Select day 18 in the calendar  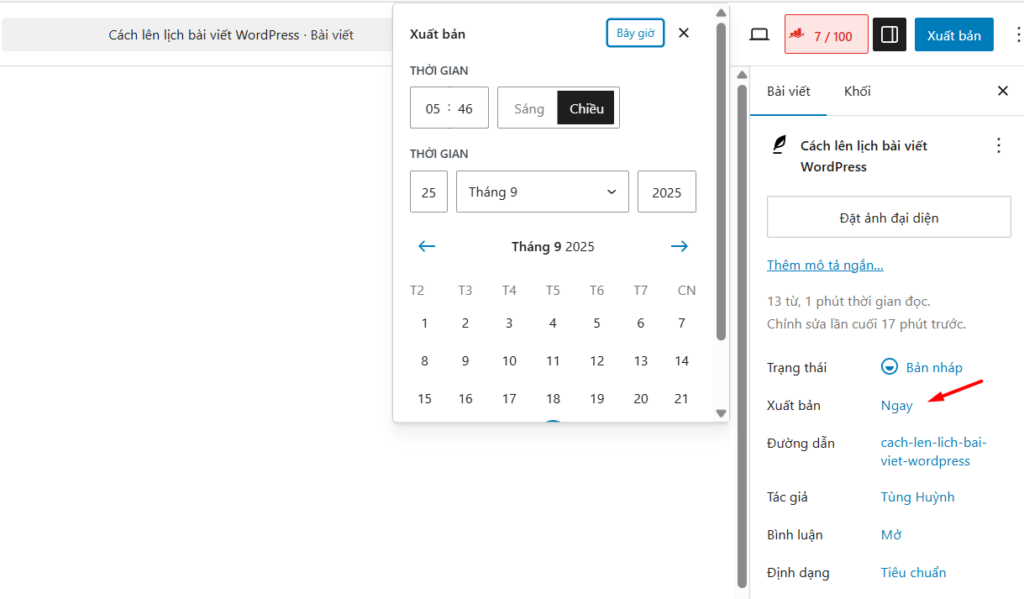552,398
